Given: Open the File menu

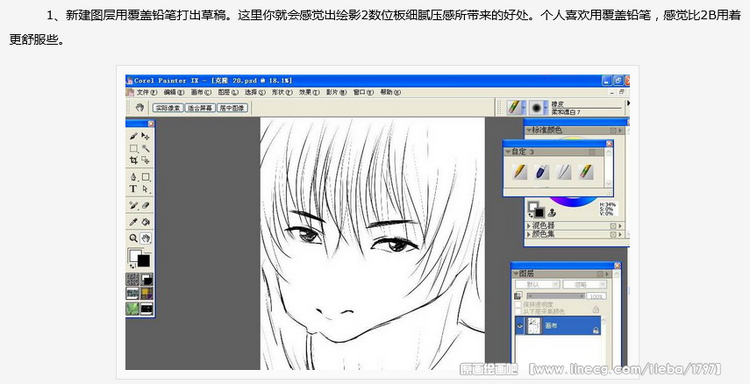Looking at the screenshot, I should (x=147, y=92).
